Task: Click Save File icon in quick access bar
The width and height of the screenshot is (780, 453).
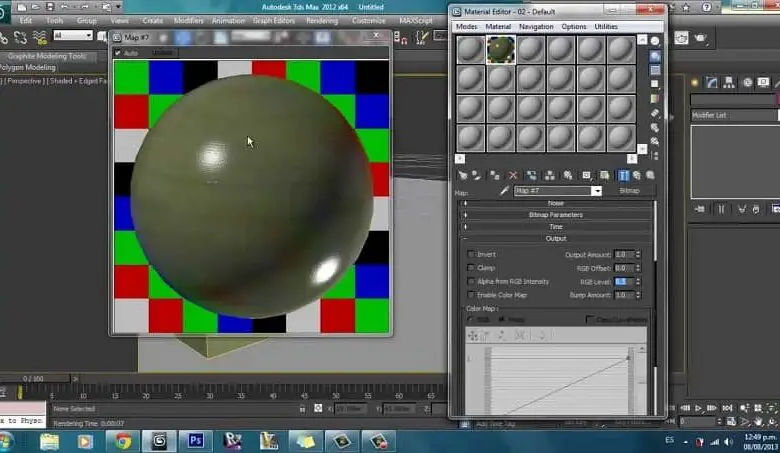Action: 50,7
